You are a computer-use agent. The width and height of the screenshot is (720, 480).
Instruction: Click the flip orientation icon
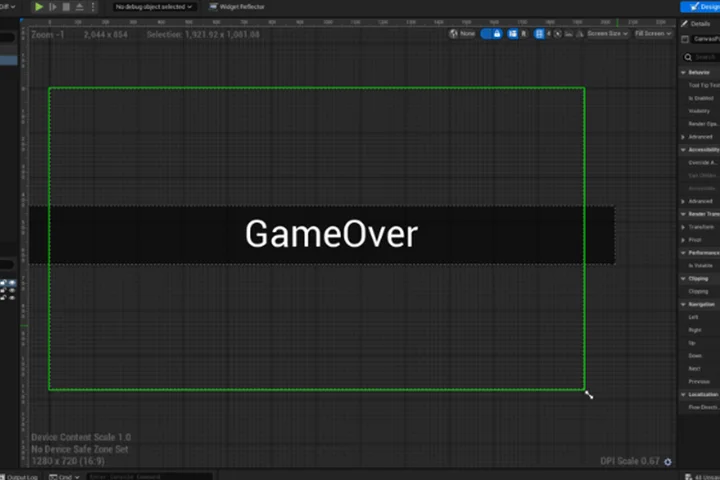pos(580,34)
